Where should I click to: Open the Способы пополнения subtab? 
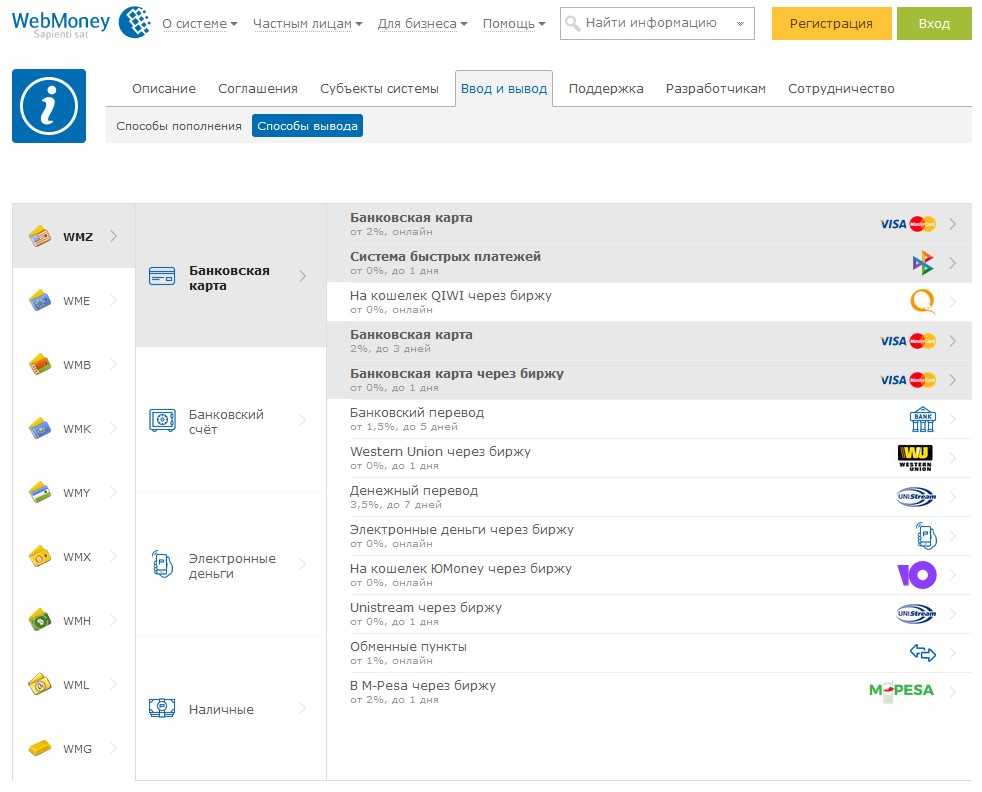179,126
